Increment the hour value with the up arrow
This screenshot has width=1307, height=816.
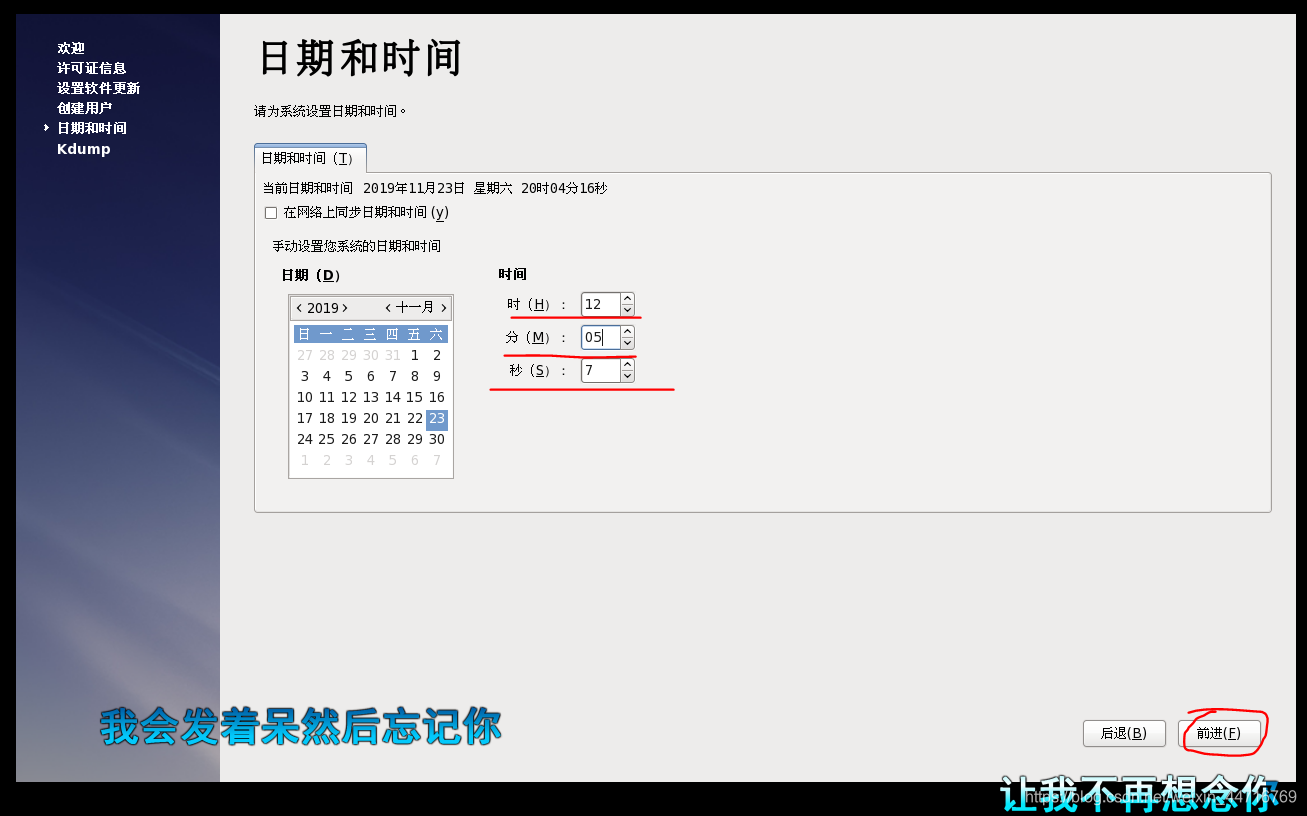pyautogui.click(x=626, y=299)
